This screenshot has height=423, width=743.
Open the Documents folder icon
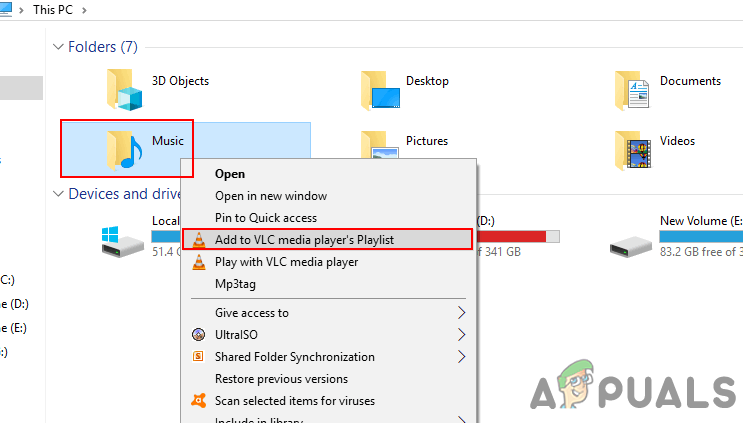coord(634,91)
